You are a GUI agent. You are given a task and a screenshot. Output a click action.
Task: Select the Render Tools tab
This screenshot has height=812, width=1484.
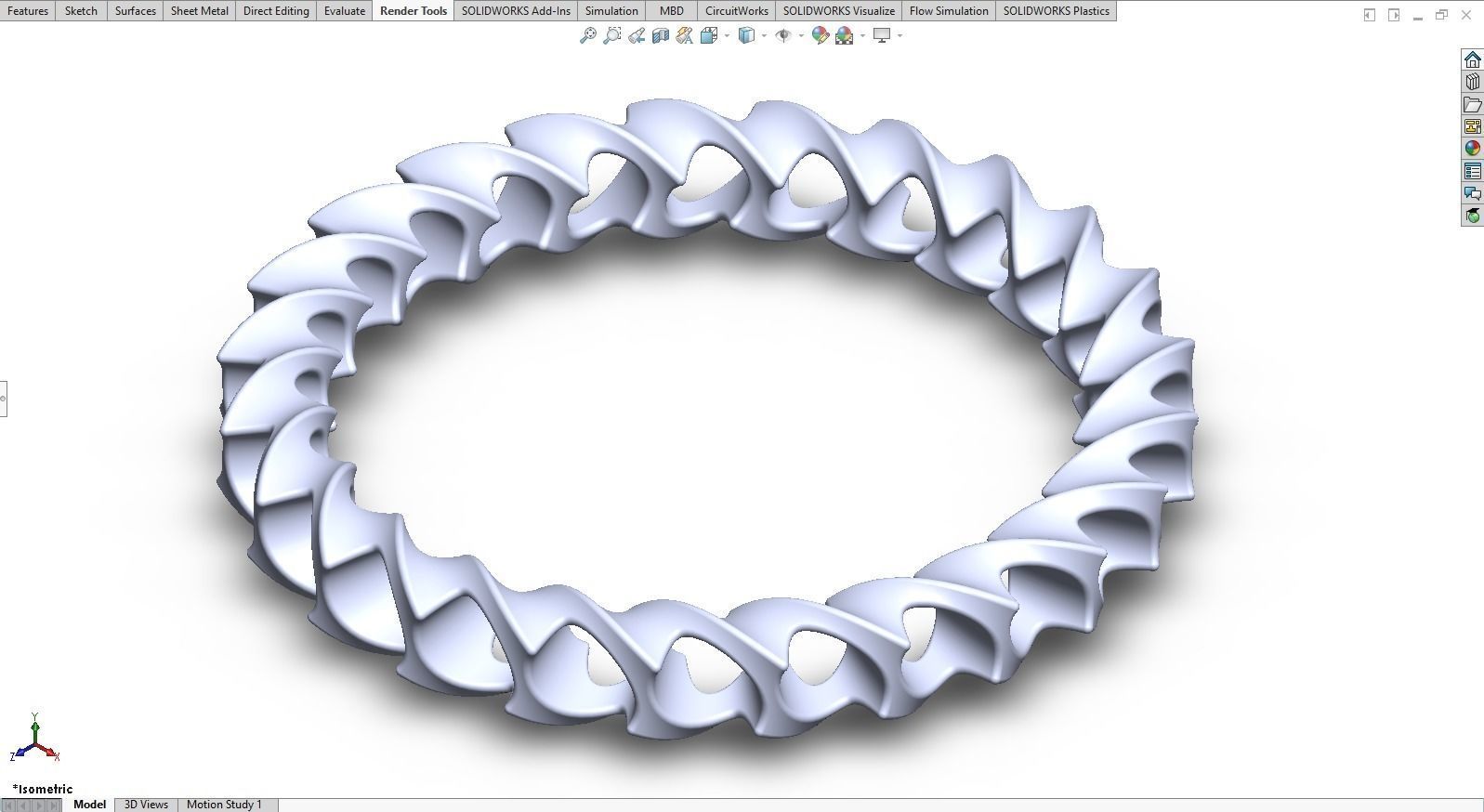pos(414,11)
